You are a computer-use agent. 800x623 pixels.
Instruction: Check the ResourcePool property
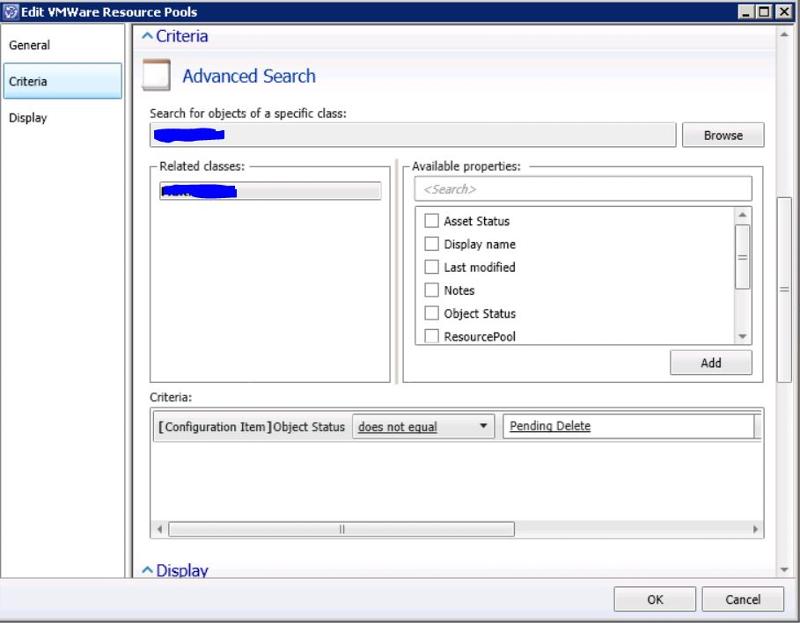[x=432, y=336]
